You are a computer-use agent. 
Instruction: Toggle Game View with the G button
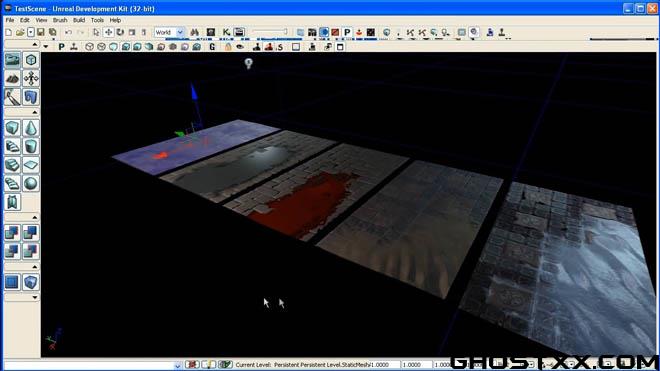click(212, 47)
